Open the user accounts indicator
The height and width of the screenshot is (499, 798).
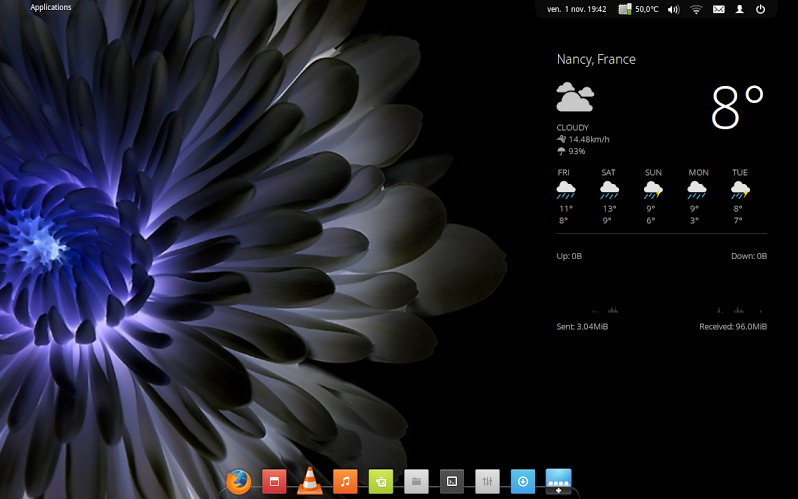(739, 9)
